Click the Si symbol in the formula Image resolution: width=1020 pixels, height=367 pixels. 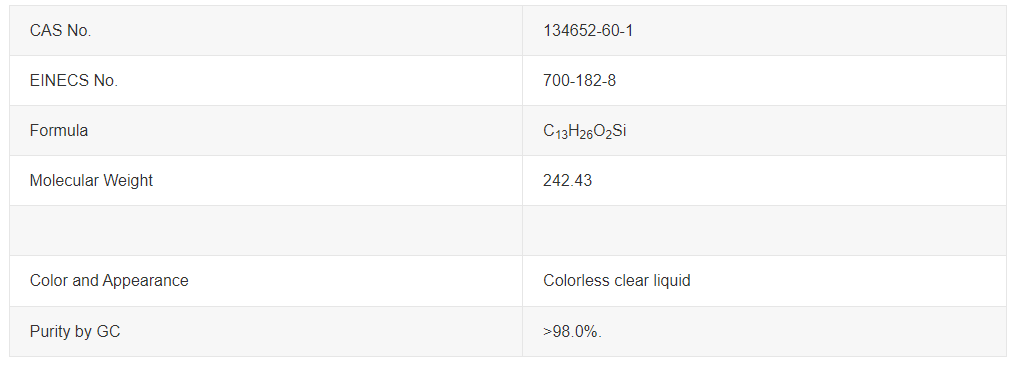pyautogui.click(x=619, y=131)
